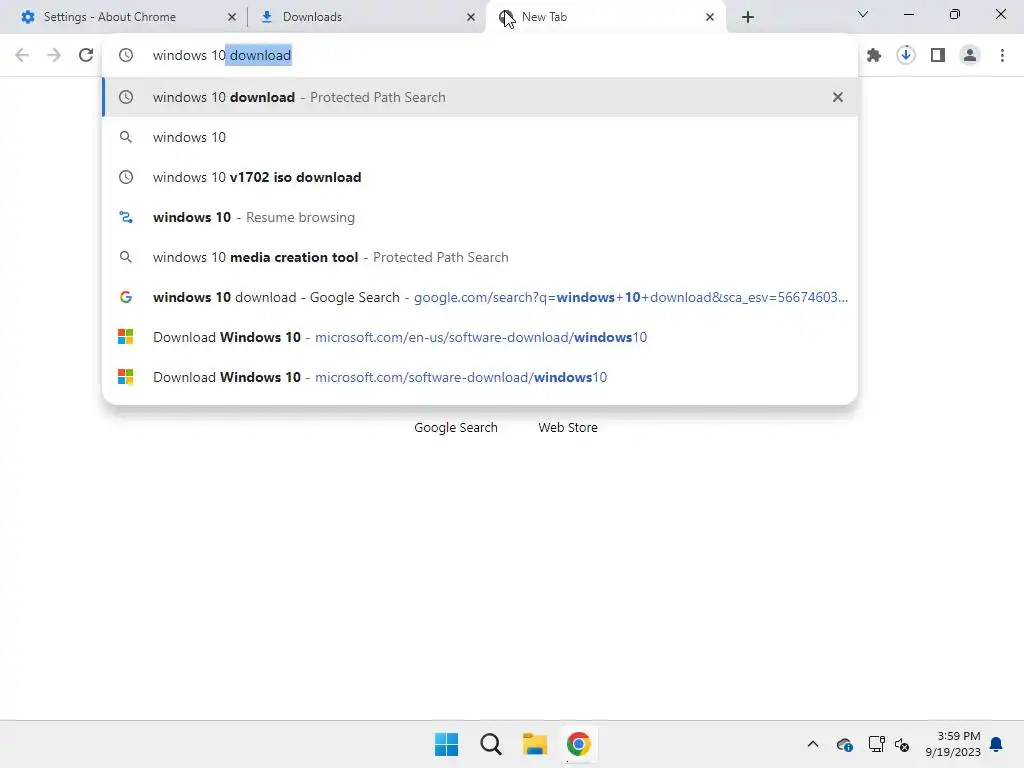Click the Google Search shortcut

tap(456, 427)
